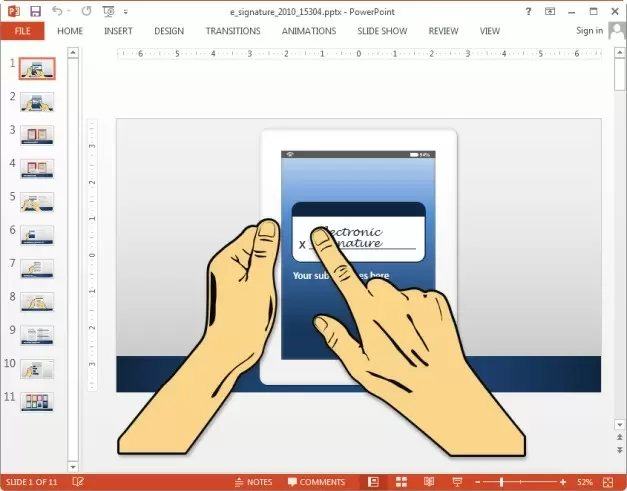This screenshot has width=627, height=491.
Task: Switch to Slide Sorter view
Action: tap(400, 482)
